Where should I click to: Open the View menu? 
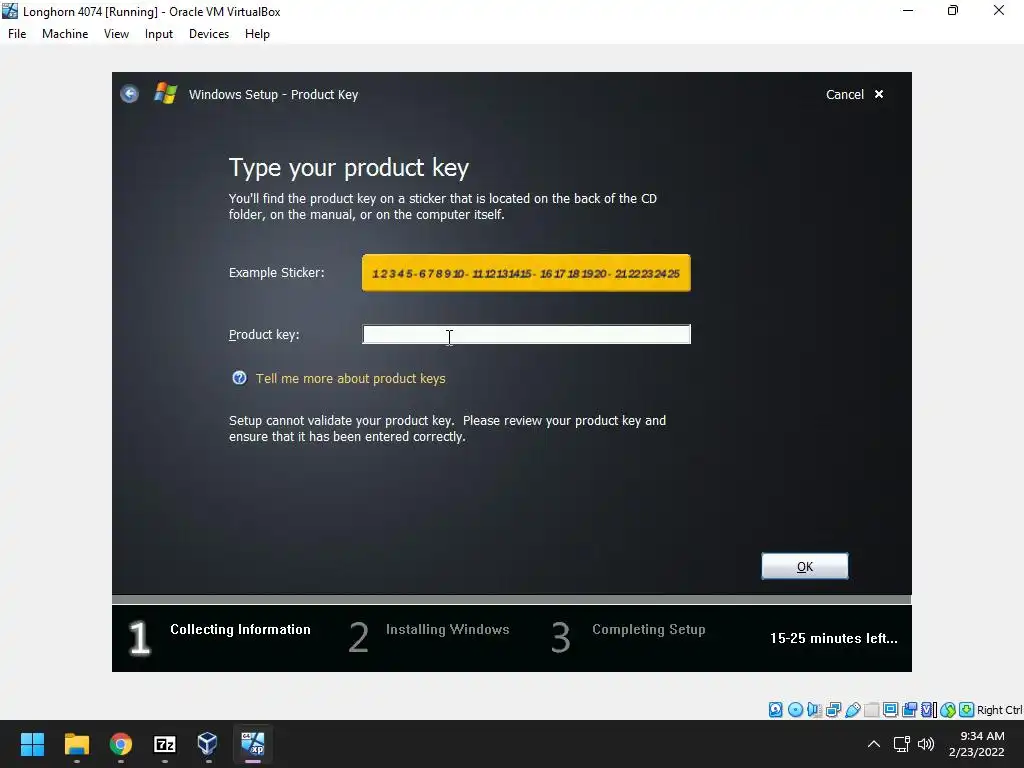tap(116, 34)
